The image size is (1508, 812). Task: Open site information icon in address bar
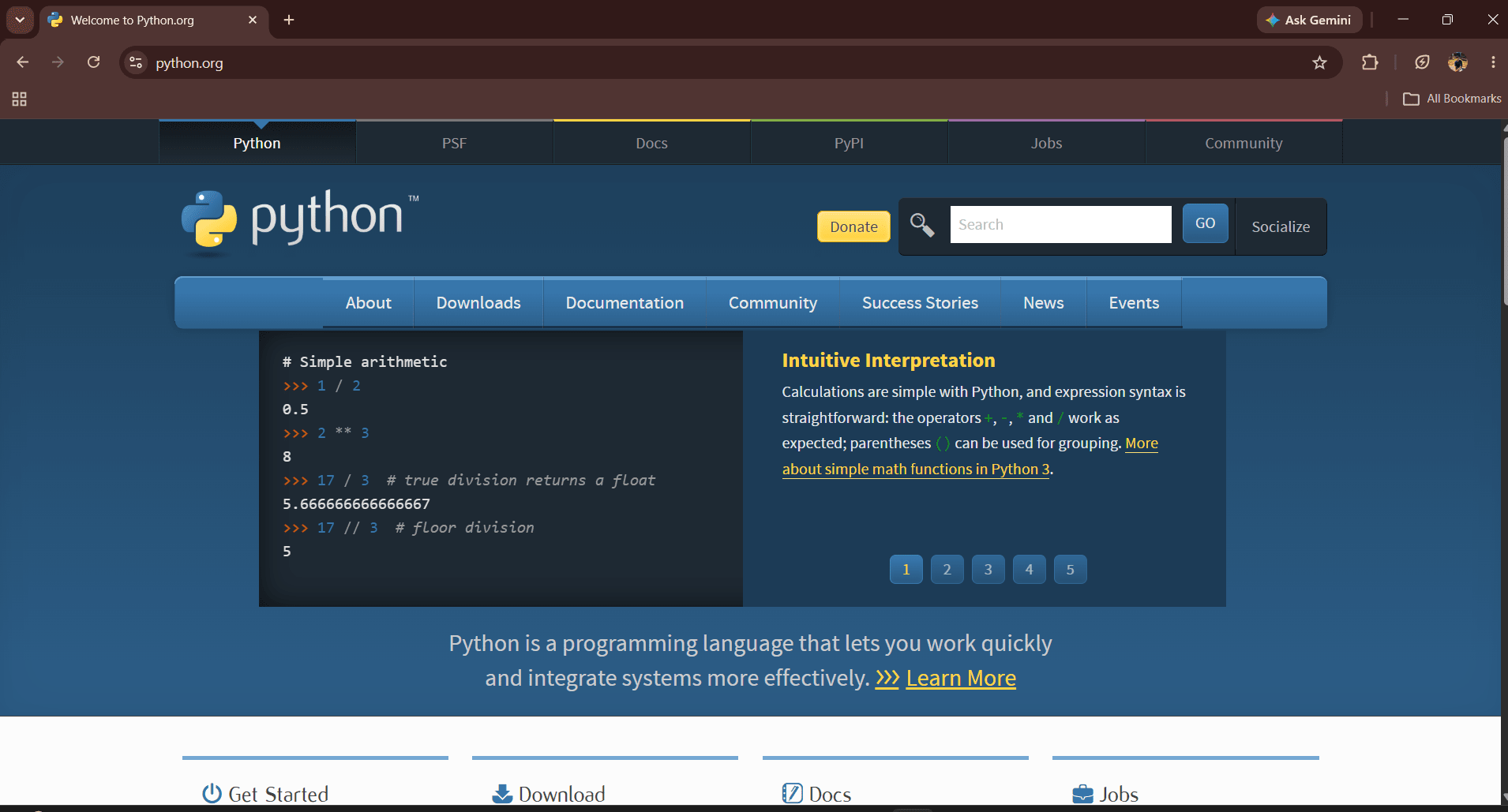pos(136,62)
